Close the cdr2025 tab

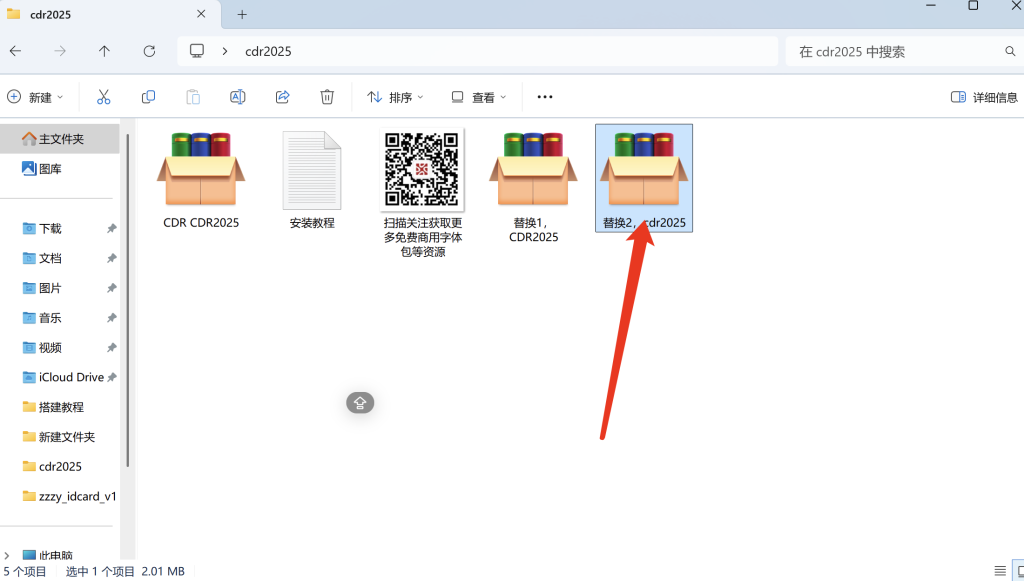[x=201, y=14]
